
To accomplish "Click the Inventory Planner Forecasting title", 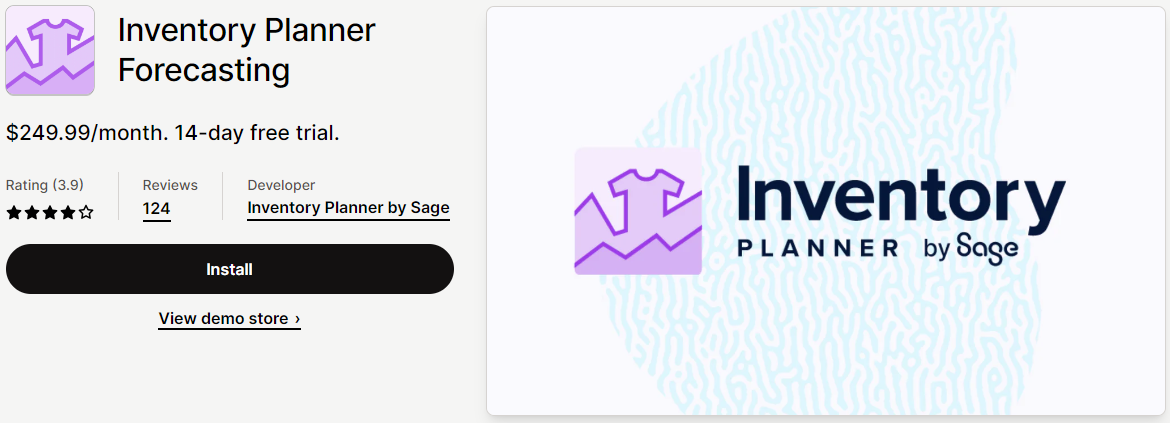I will pyautogui.click(x=246, y=50).
